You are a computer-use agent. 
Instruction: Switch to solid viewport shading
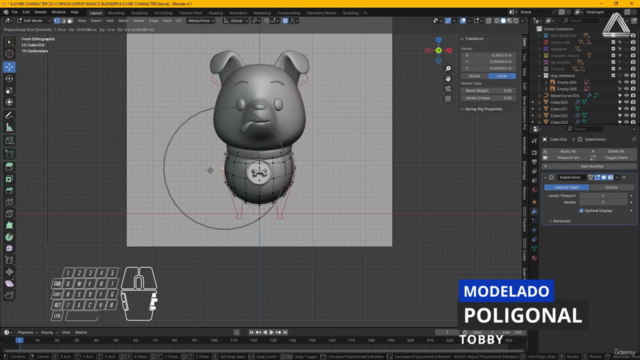(503, 20)
